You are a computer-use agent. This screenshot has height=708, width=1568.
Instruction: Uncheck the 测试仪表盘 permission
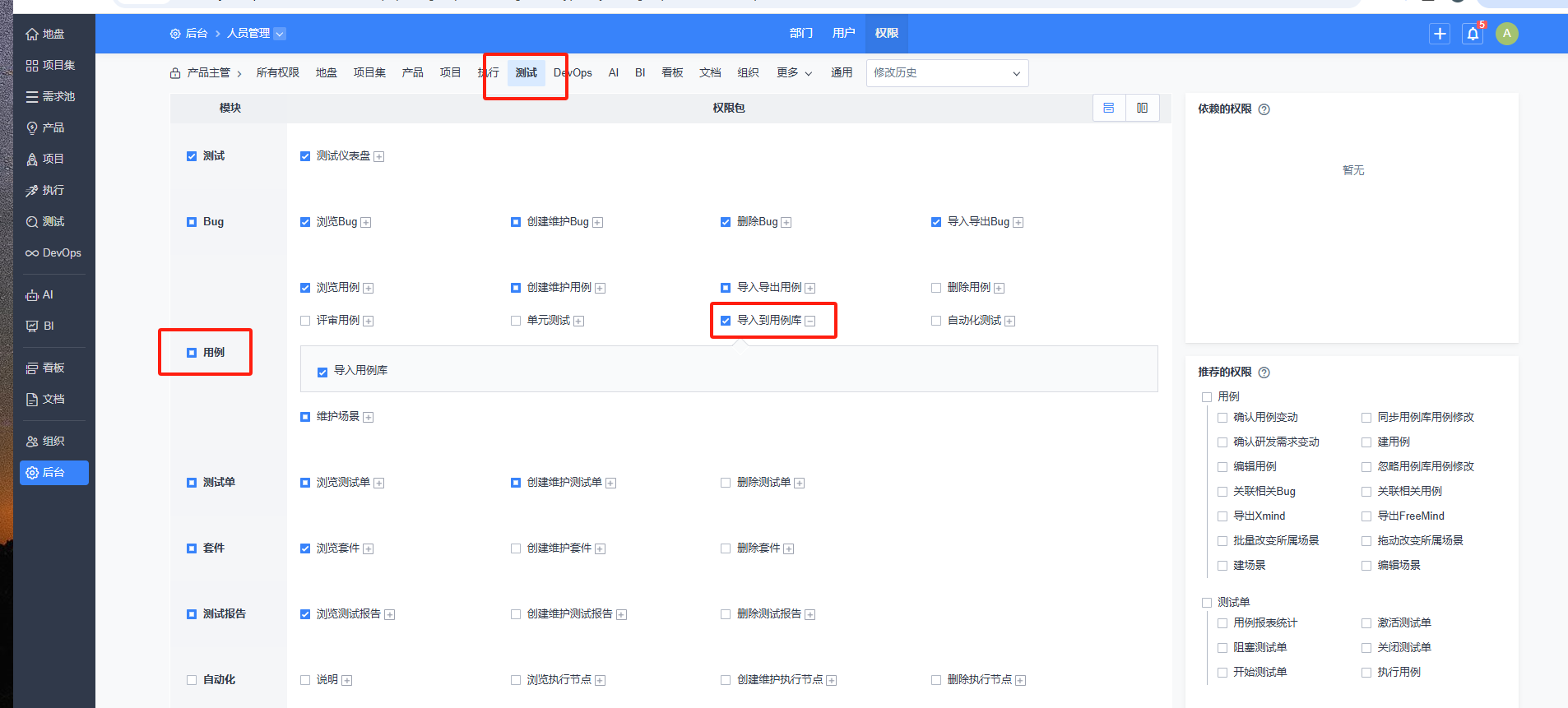click(x=305, y=156)
